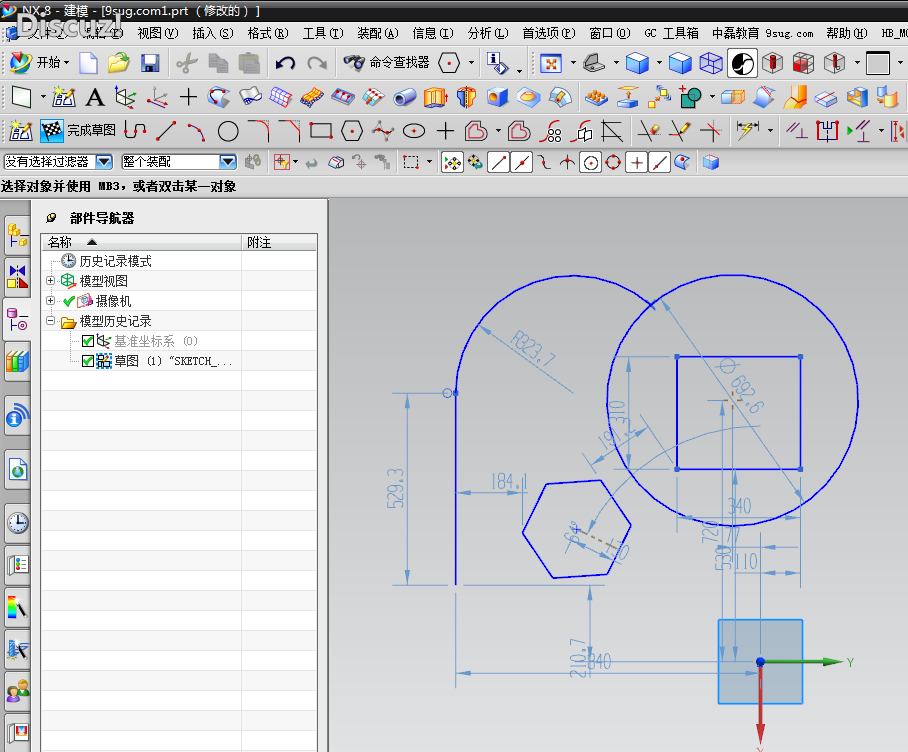
Task: Toggle enable snap point icon
Action: coord(452,163)
